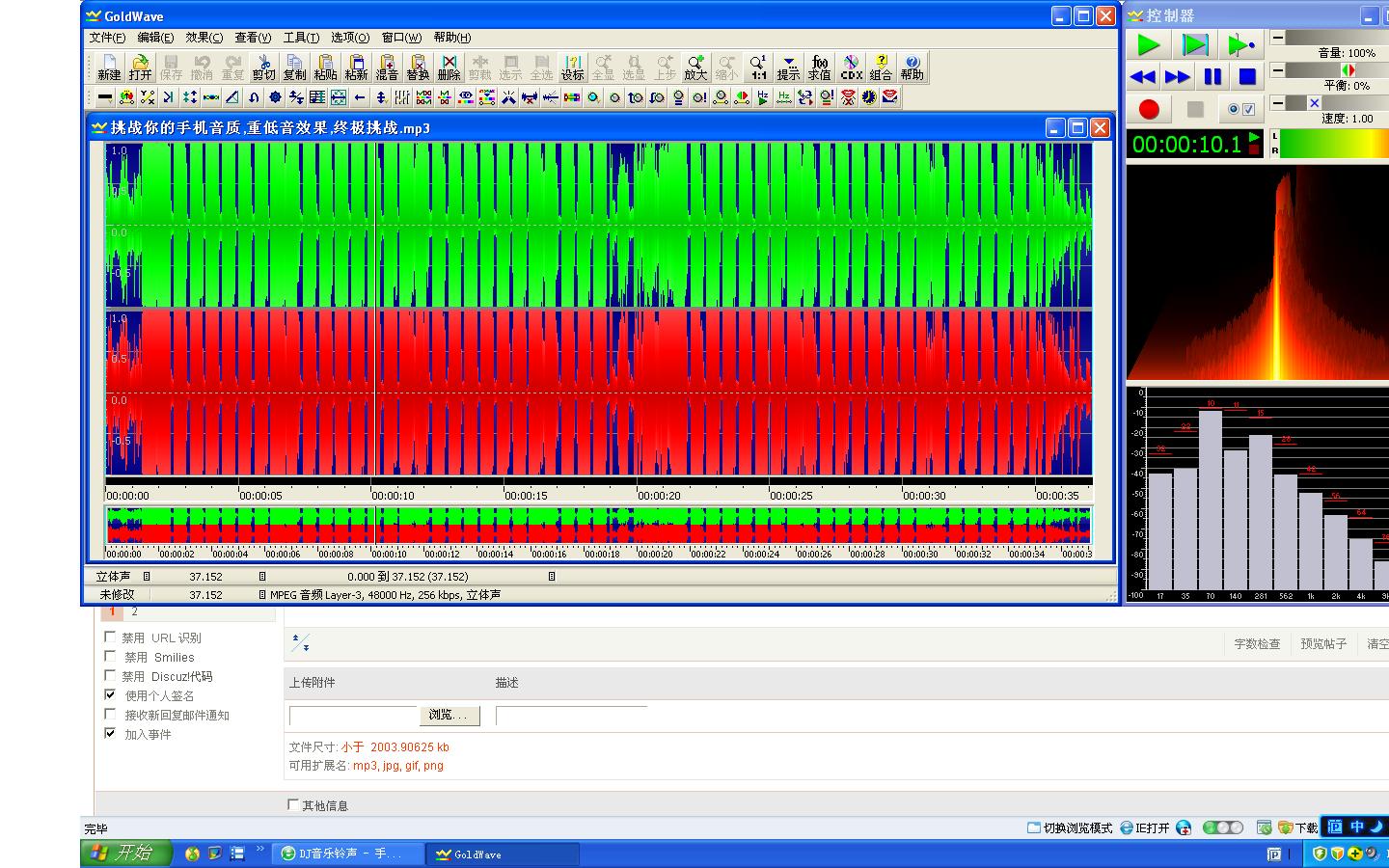The image size is (1389, 868).
Task: Click the 浏览... browse button
Action: [449, 715]
